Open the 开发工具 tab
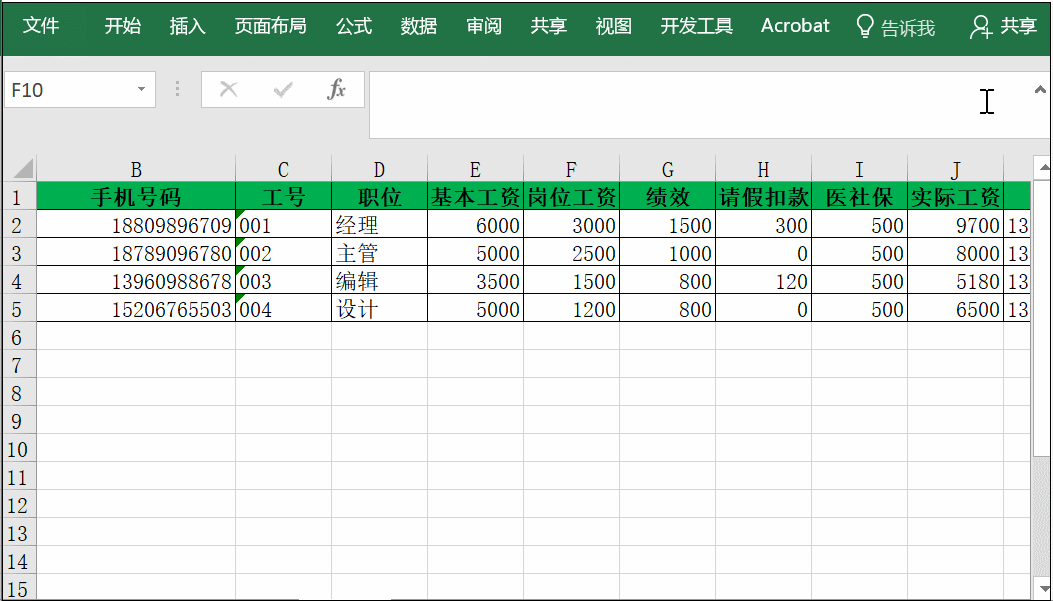The image size is (1053, 601). coord(696,26)
